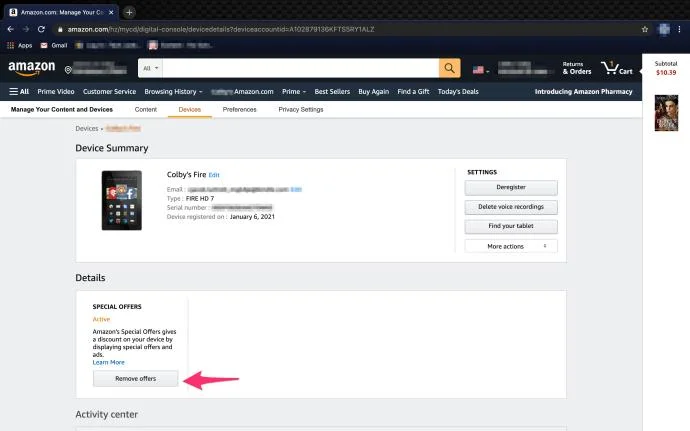Click Manage Your Content and Devices heading
Viewport: 690px width, 431px height.
point(62,109)
